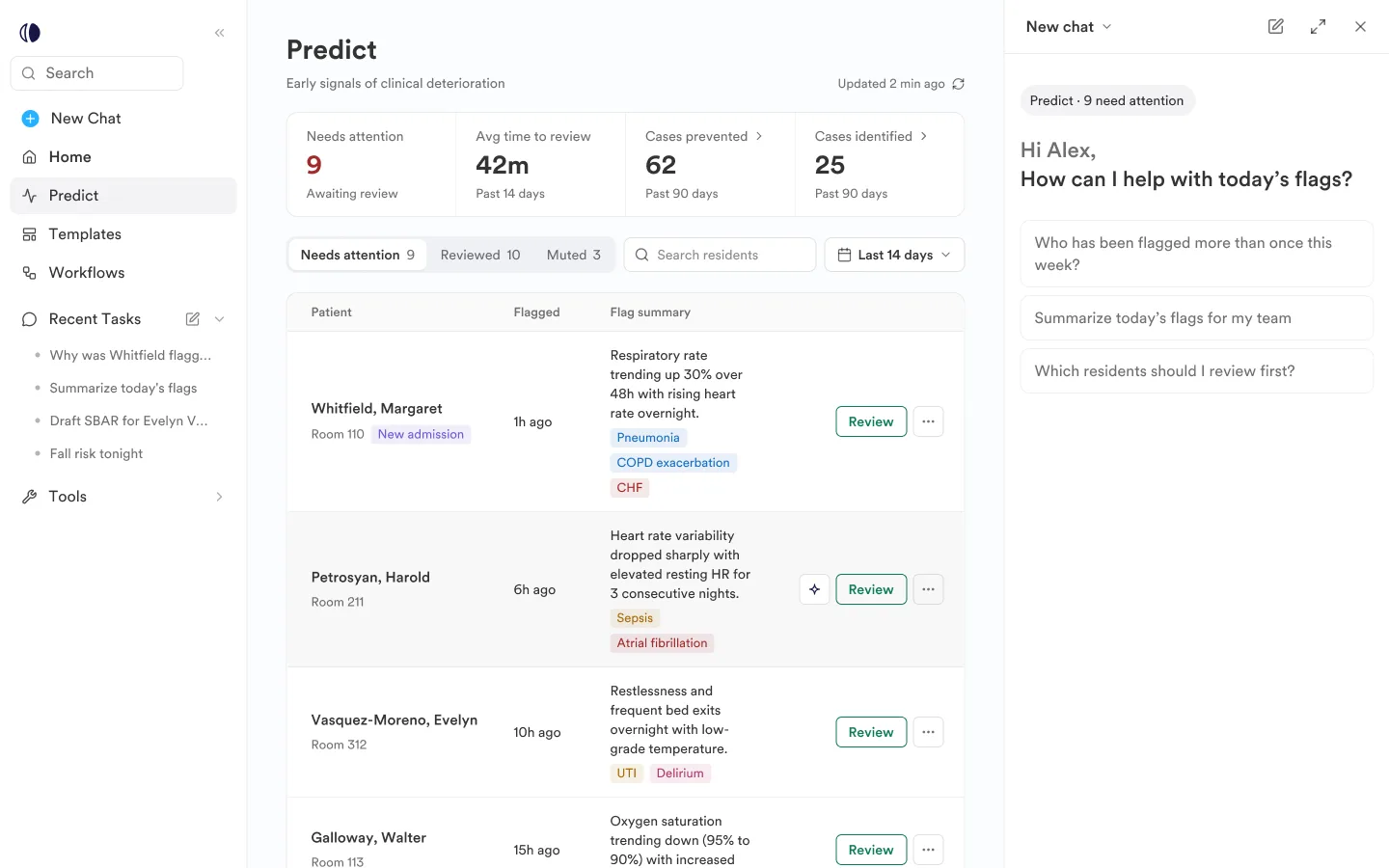Switch to the Muted tab
The height and width of the screenshot is (868, 1389).
(574, 256)
